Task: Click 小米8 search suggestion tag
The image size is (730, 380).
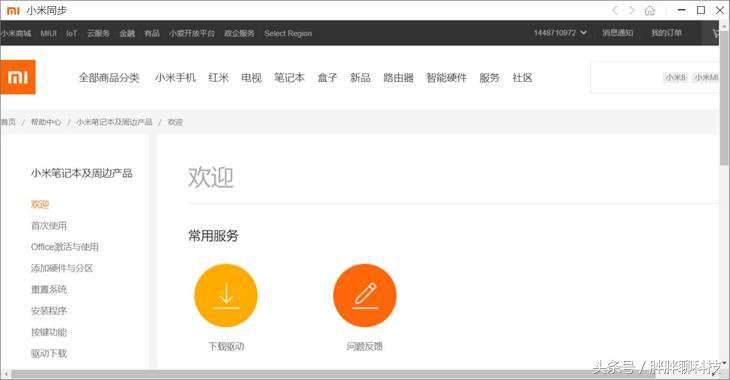Action: point(676,77)
